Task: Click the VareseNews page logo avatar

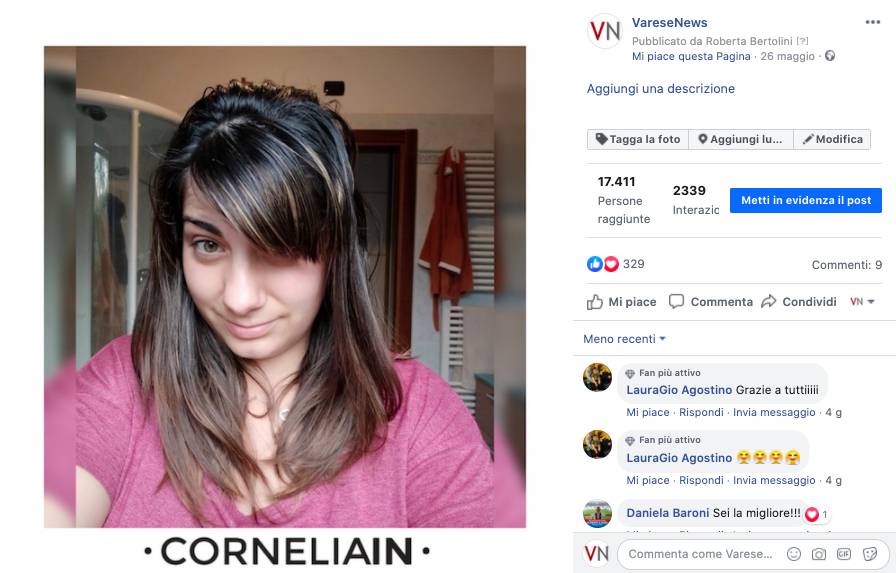Action: (x=605, y=31)
